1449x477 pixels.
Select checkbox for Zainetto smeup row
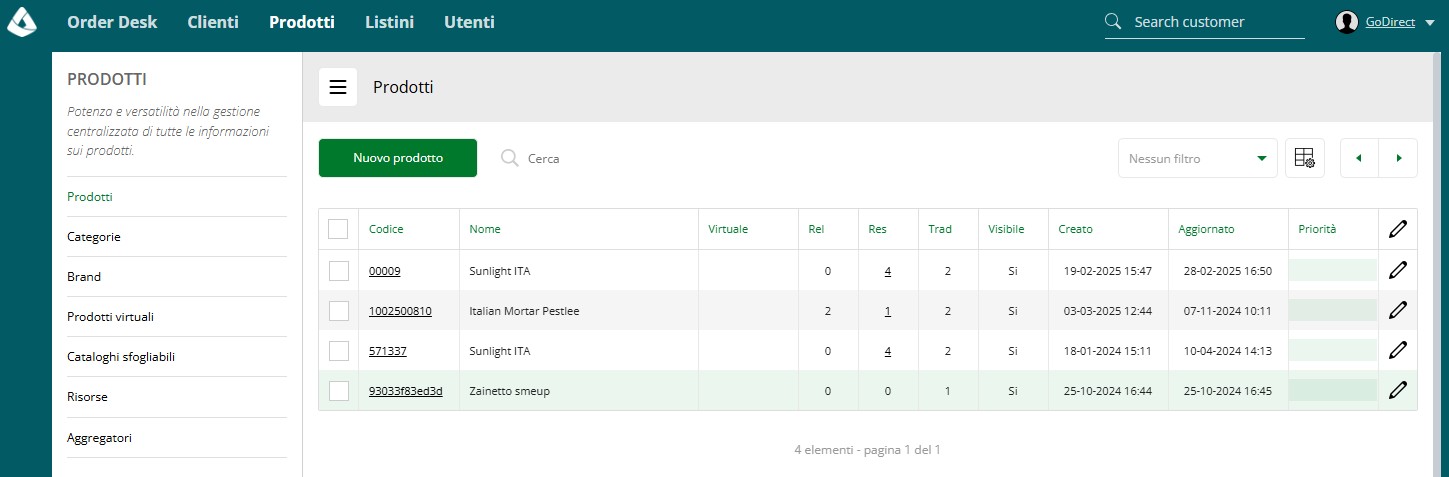coord(338,390)
